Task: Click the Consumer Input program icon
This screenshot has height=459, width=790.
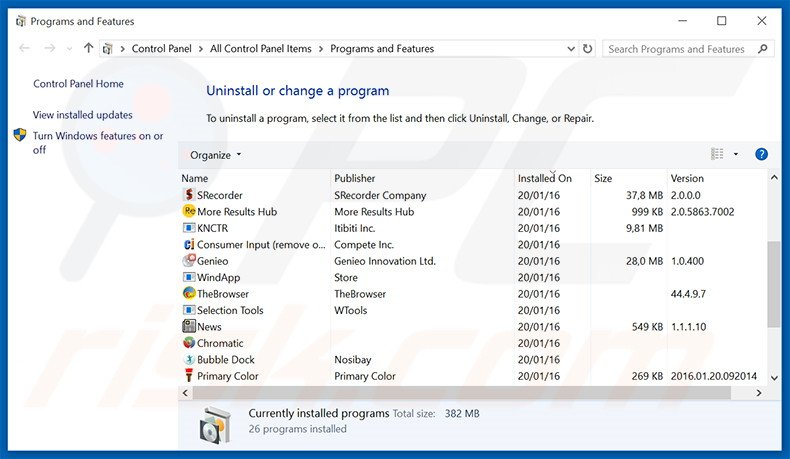Action: 189,244
